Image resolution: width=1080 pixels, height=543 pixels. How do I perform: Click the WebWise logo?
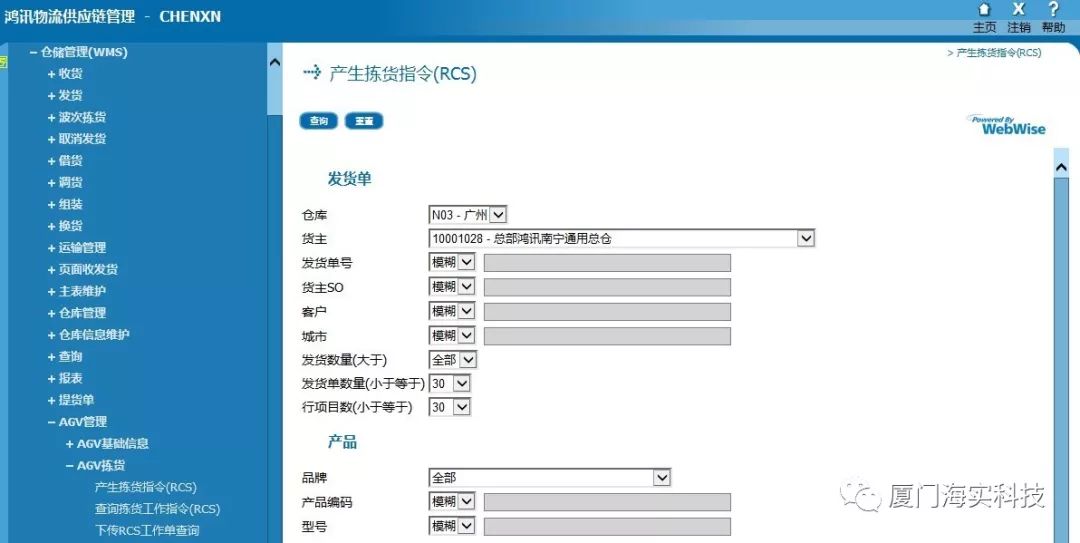tap(1007, 125)
